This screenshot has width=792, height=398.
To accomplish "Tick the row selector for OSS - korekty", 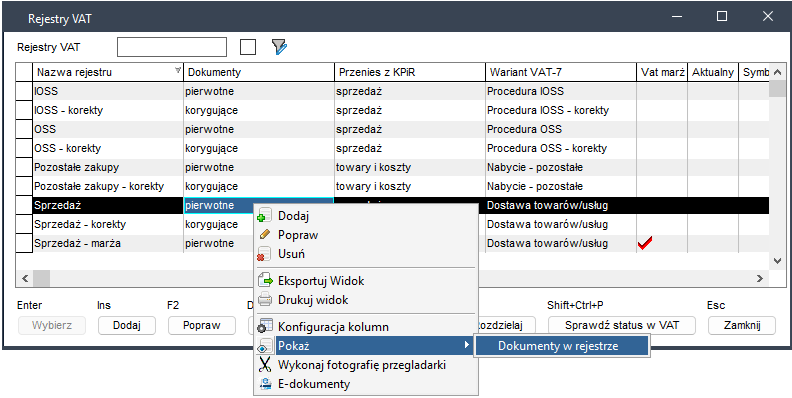I will 24,148.
